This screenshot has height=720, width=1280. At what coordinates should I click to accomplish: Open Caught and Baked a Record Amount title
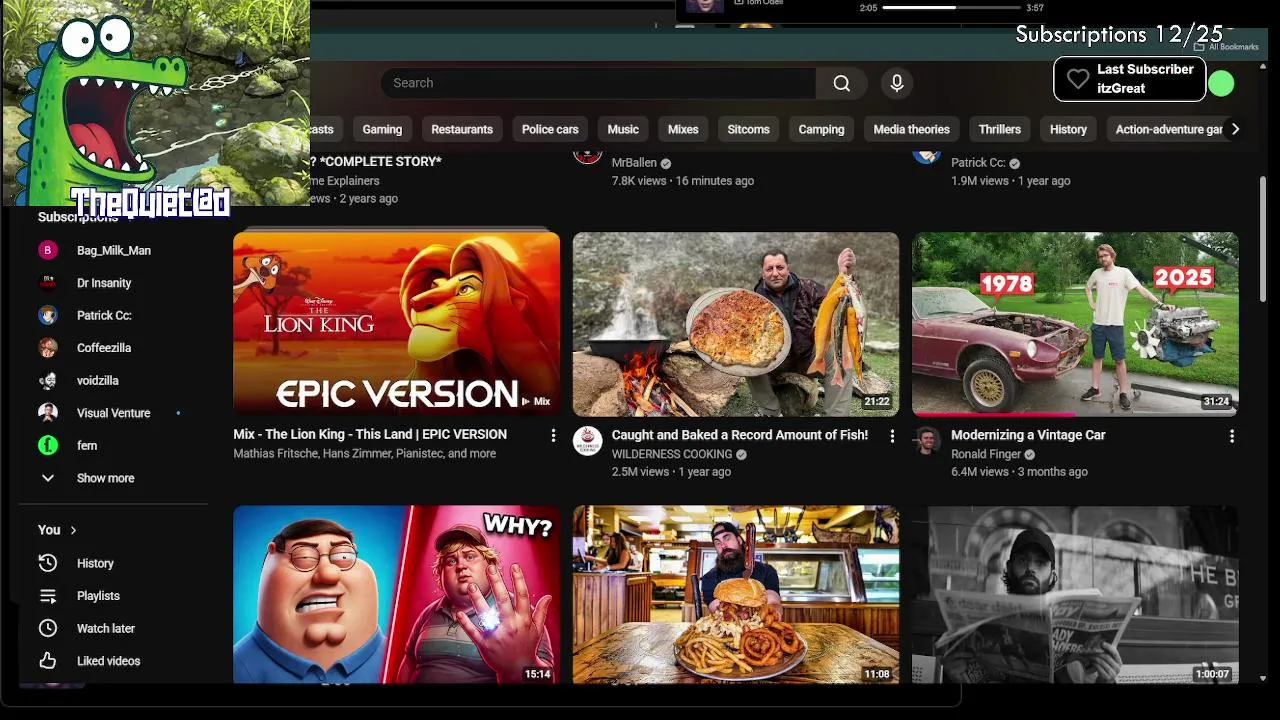click(740, 435)
